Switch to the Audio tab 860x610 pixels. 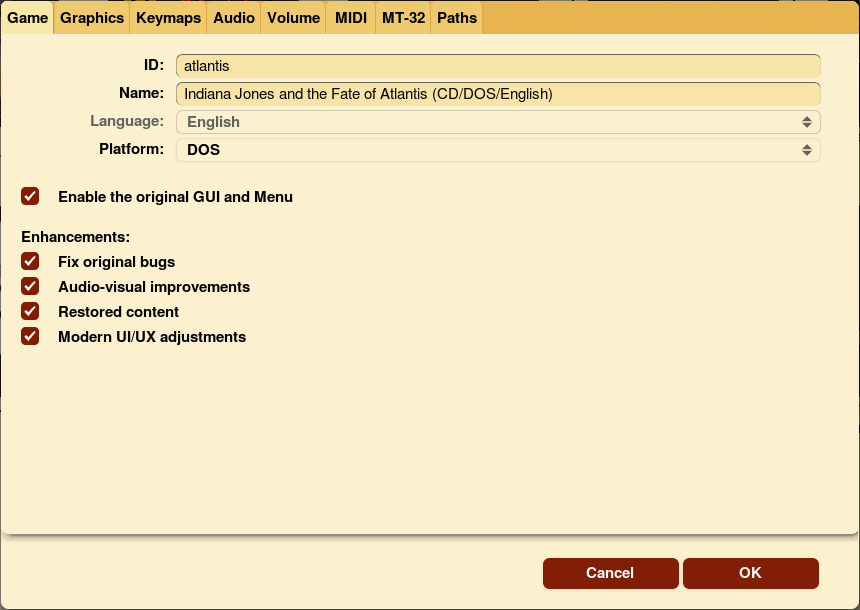[x=234, y=18]
